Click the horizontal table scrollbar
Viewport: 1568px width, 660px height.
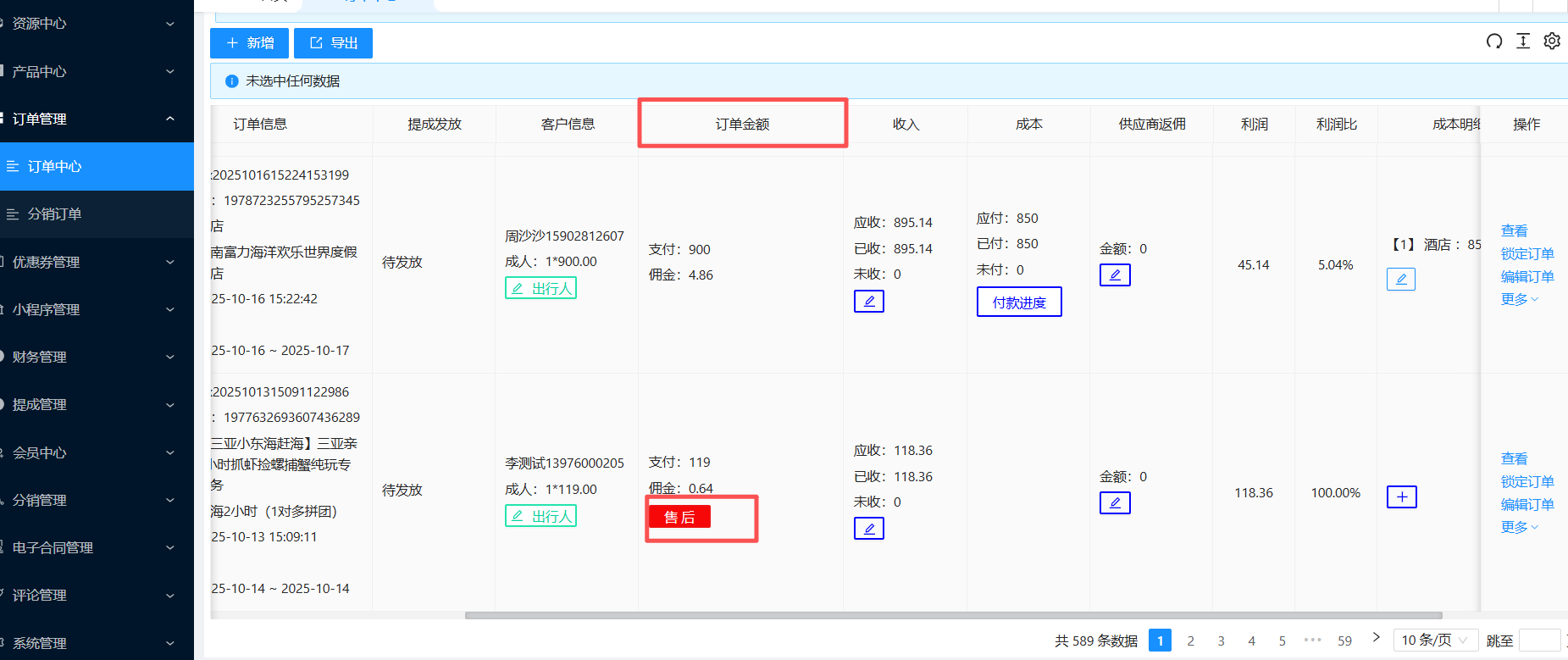[x=953, y=616]
